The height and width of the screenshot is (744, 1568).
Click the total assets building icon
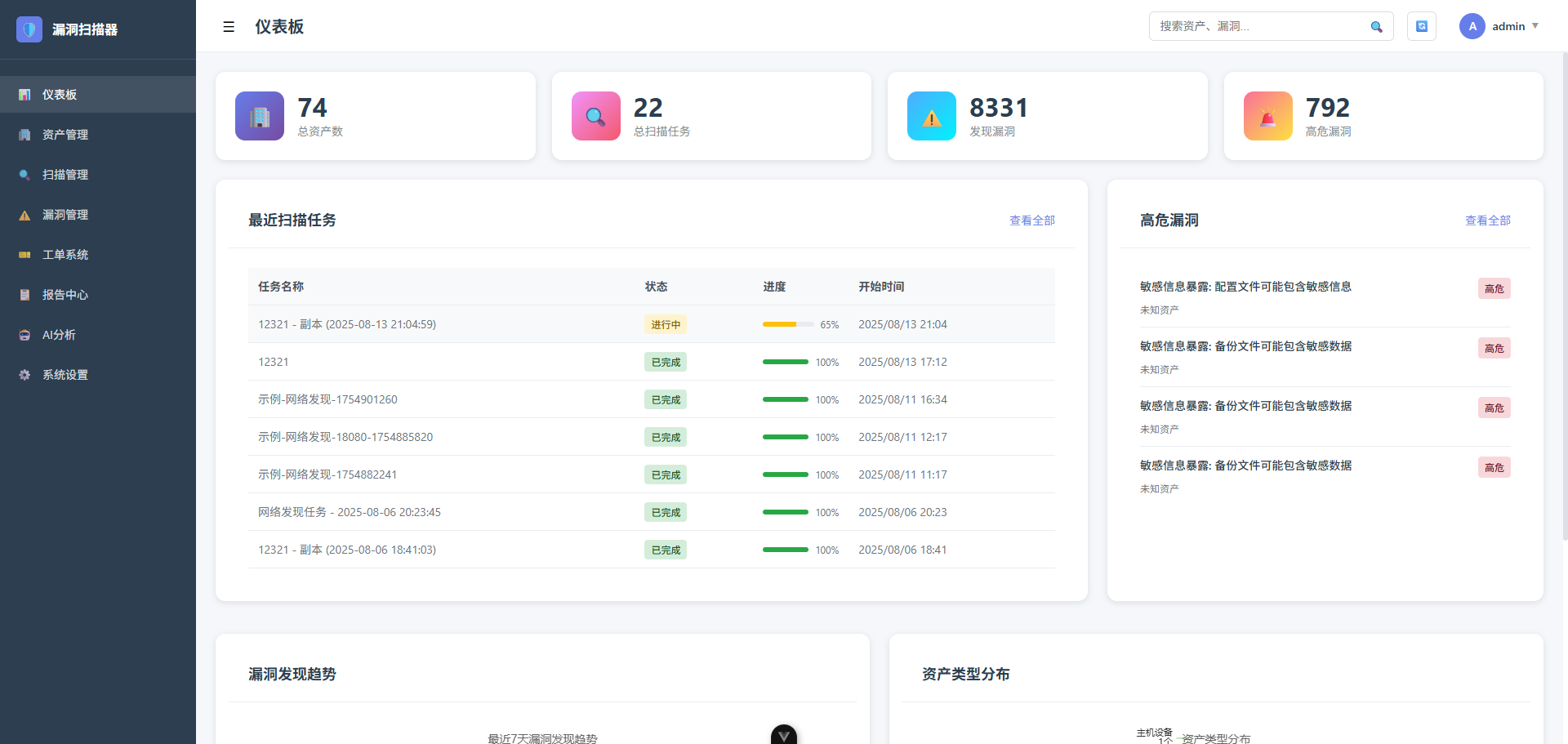tap(260, 116)
